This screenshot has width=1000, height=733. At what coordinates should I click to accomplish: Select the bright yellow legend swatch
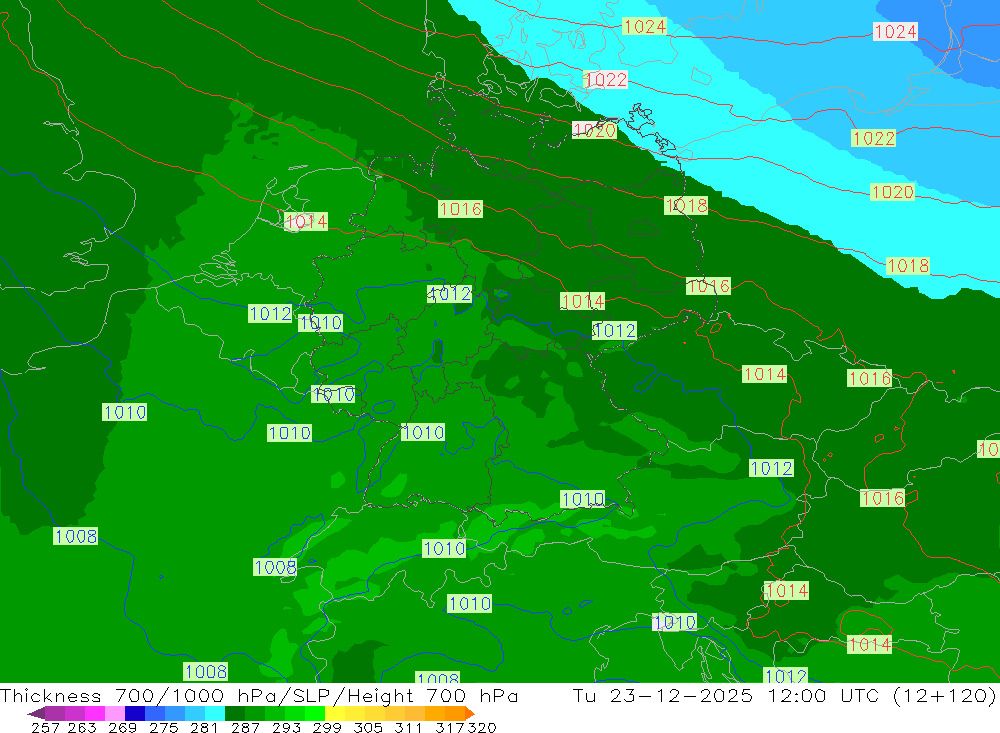tap(335, 713)
